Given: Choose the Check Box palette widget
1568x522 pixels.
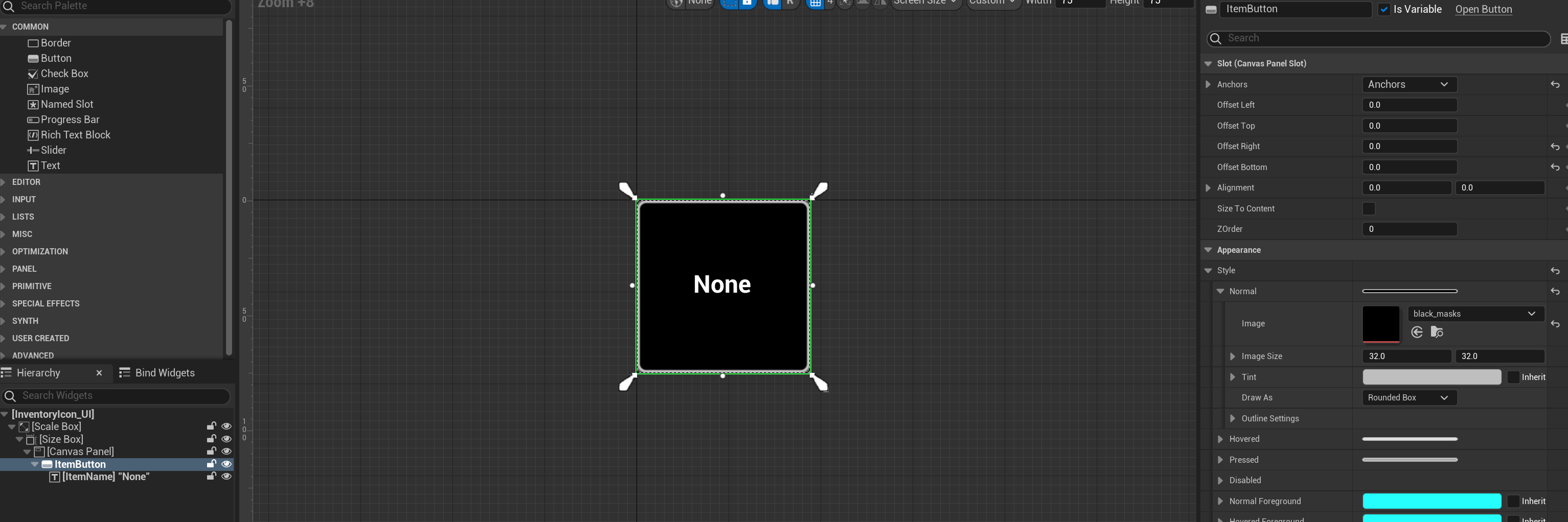Looking at the screenshot, I should [x=58, y=74].
